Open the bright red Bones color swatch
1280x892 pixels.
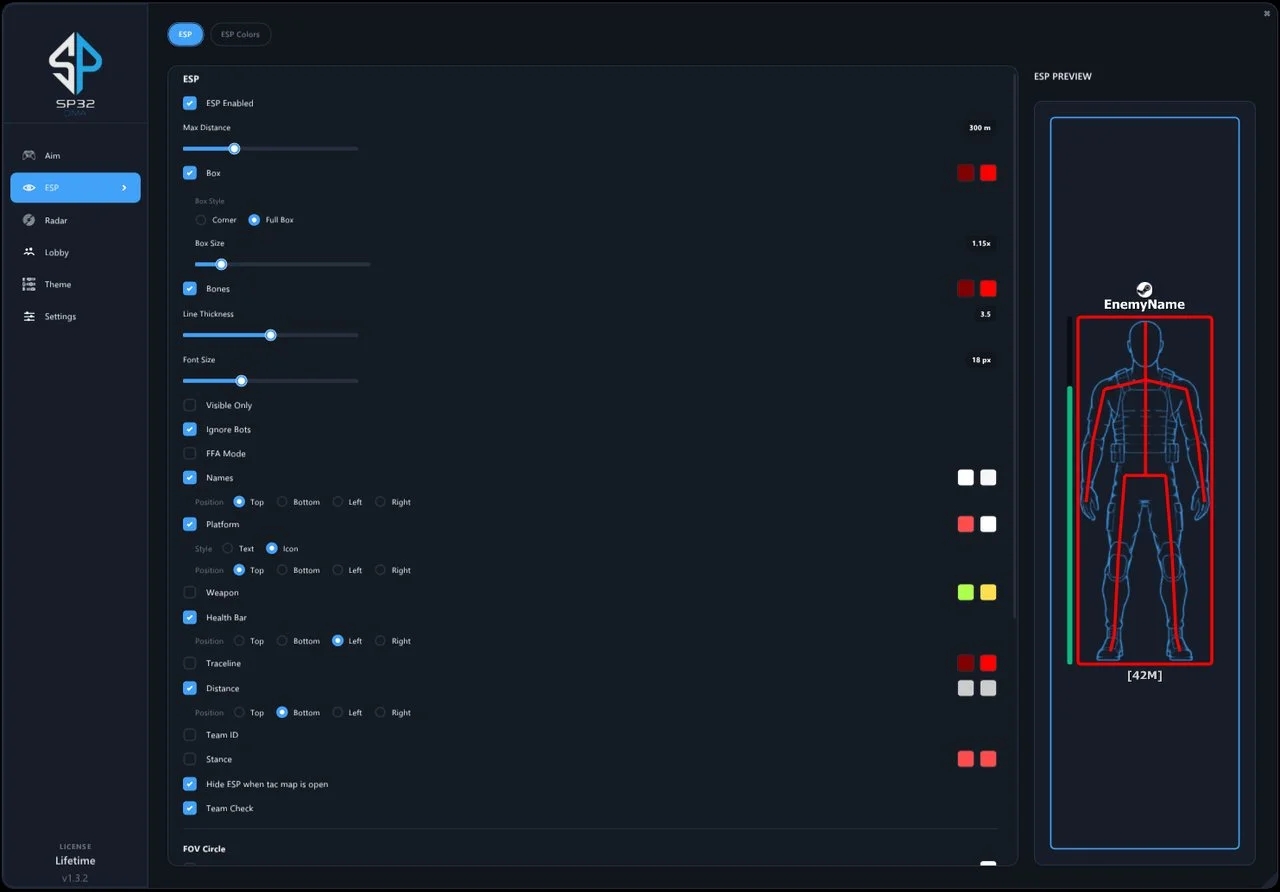coord(988,289)
